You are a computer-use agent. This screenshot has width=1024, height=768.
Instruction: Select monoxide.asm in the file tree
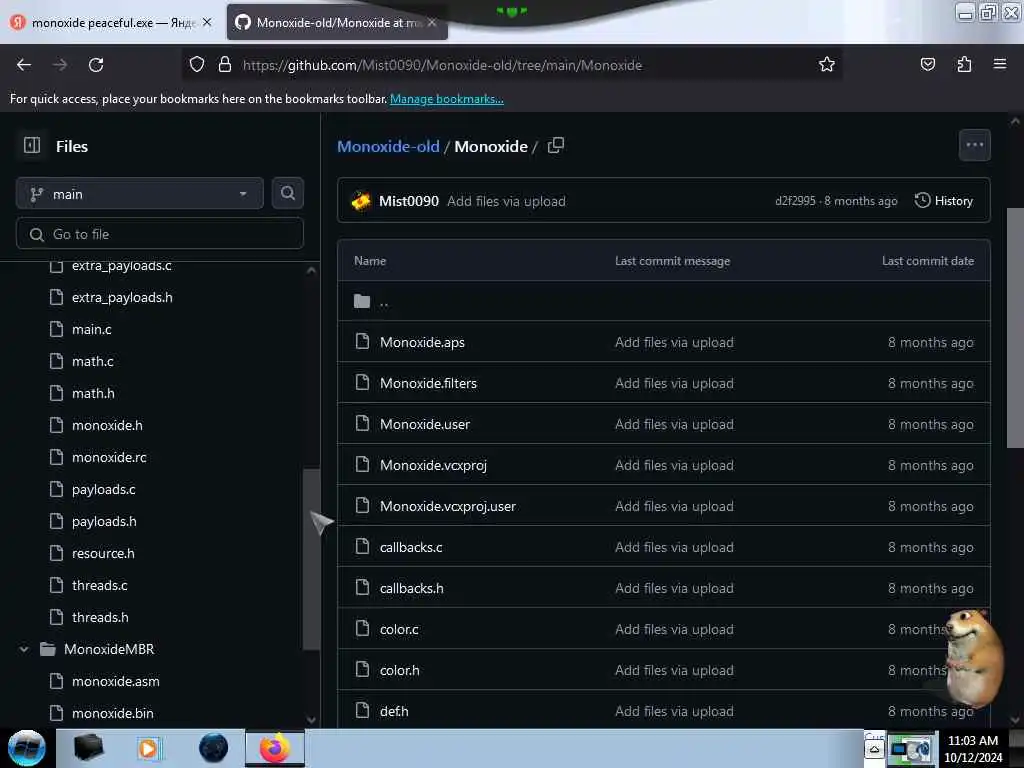116,681
